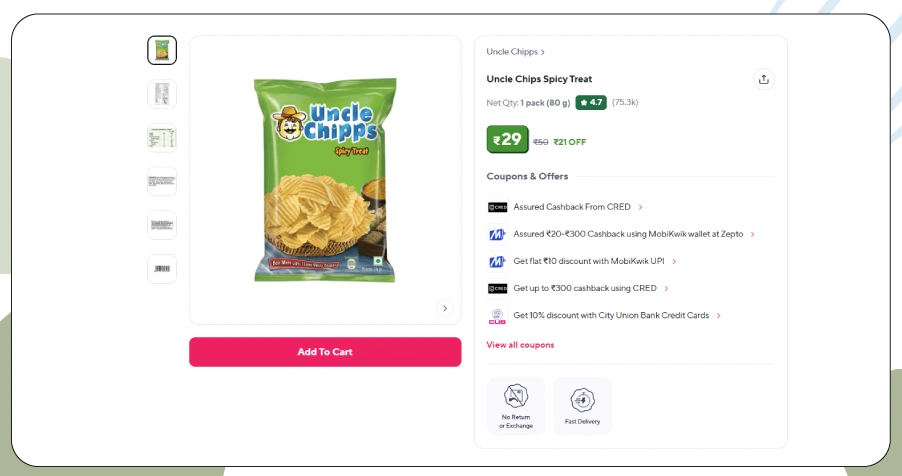This screenshot has height=476, width=902.
Task: Add the product to cart
Action: [325, 352]
